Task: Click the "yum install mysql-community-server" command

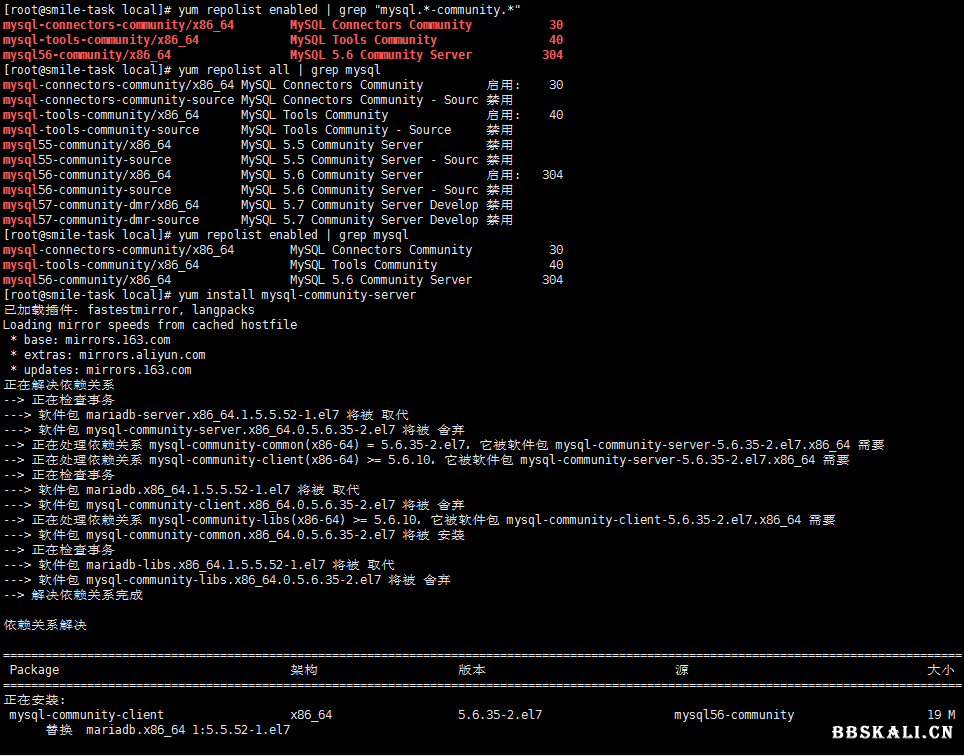Action: tap(296, 295)
